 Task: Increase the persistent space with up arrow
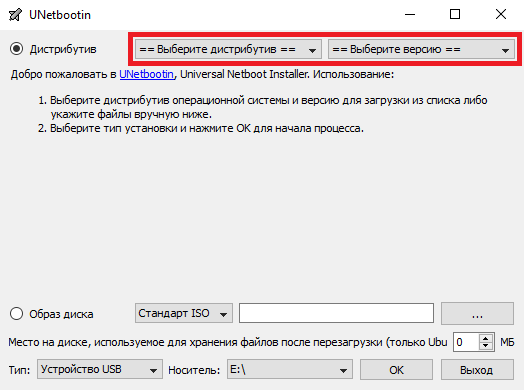tap(486, 338)
